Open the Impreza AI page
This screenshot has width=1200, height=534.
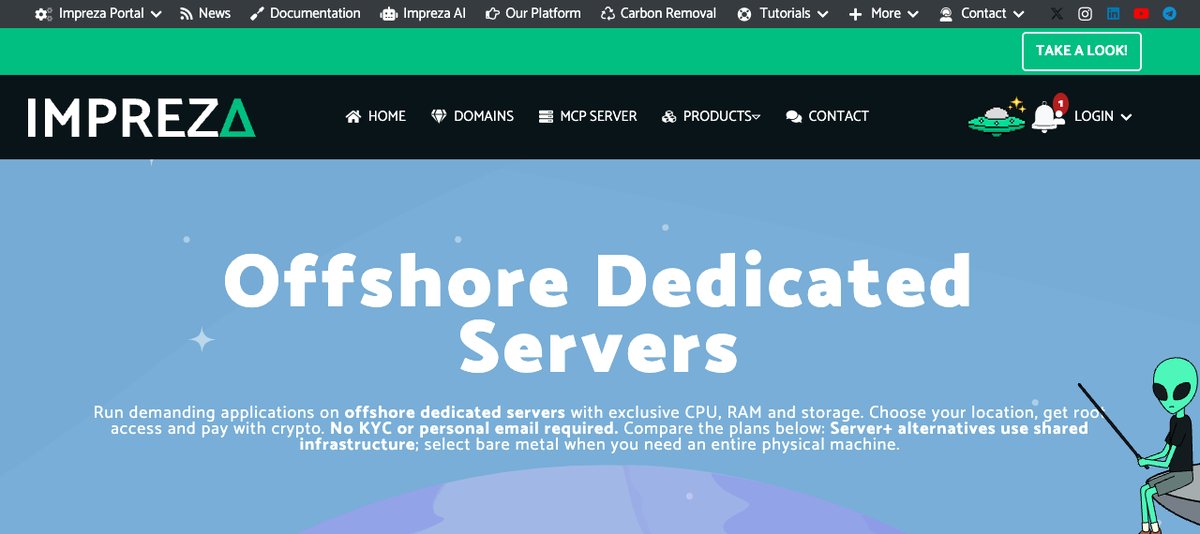(434, 14)
